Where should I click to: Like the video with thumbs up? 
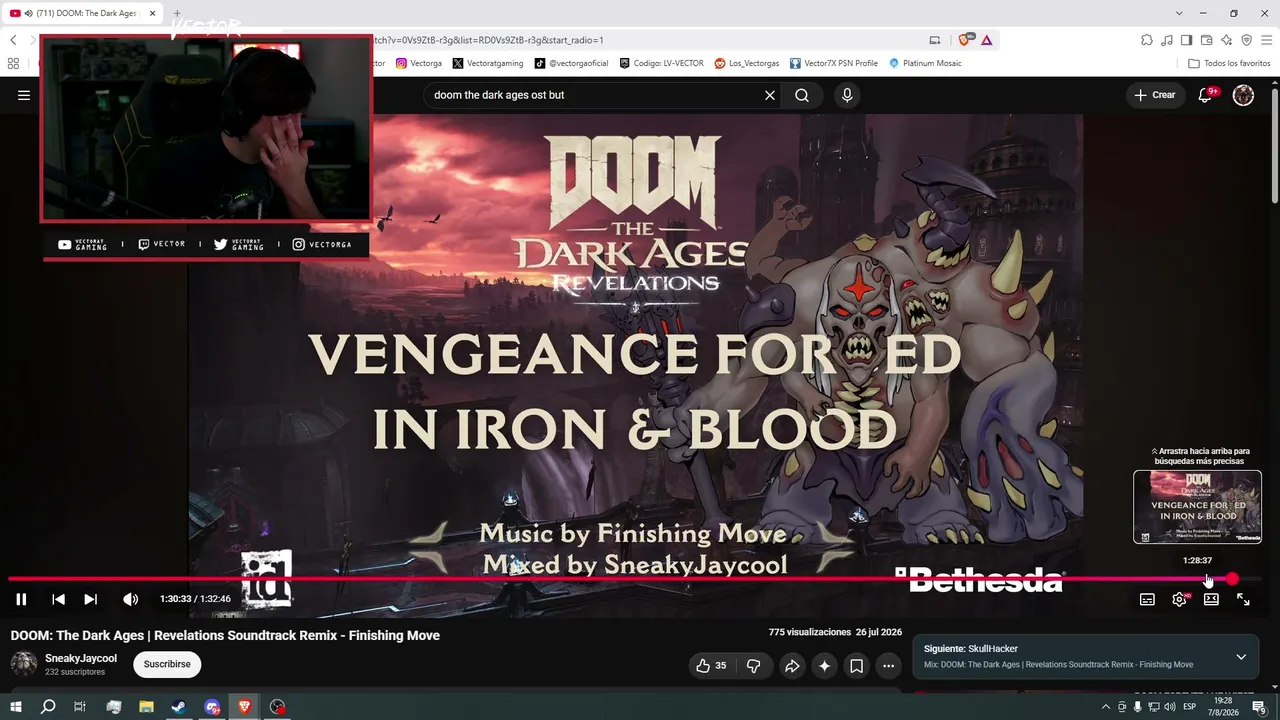711,665
